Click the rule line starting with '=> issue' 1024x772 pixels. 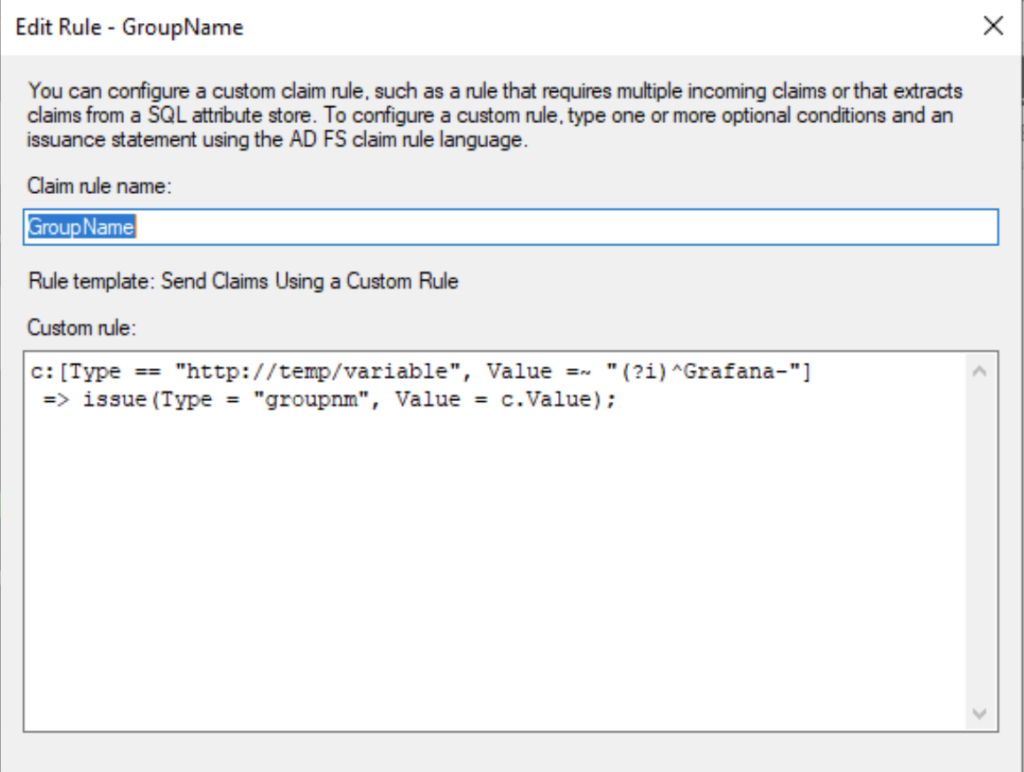pyautogui.click(x=329, y=399)
